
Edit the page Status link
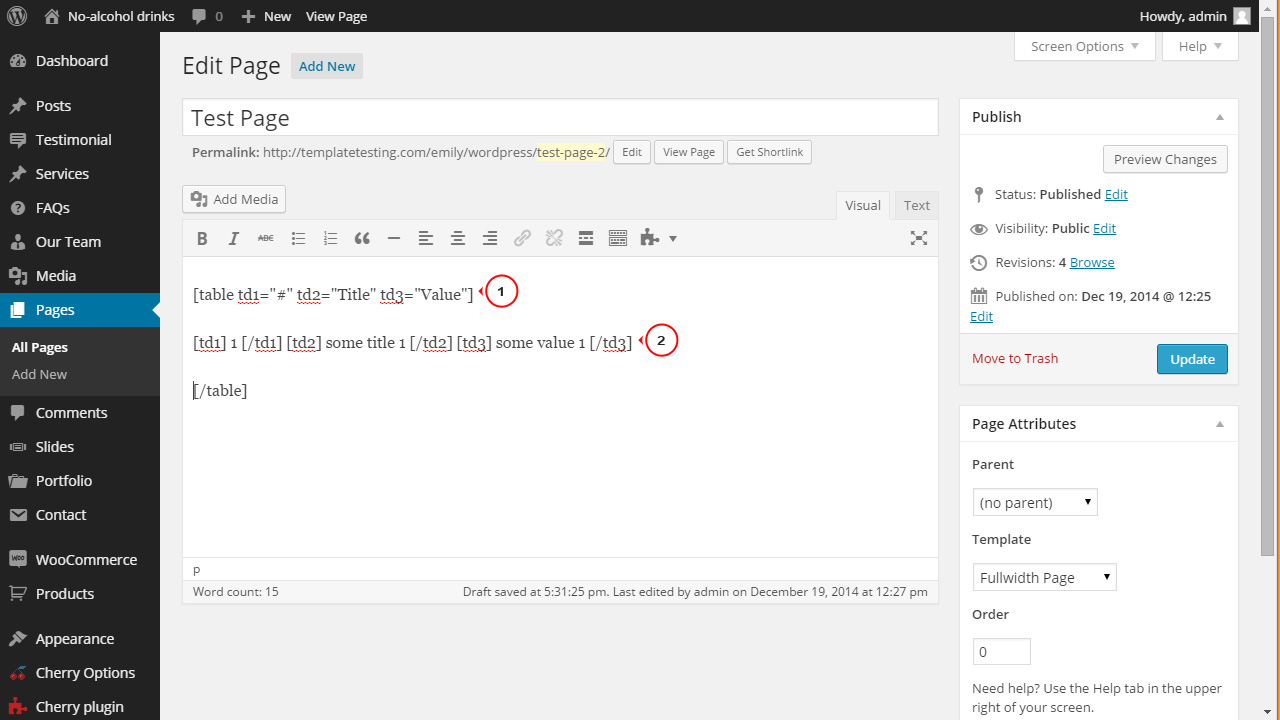[x=1116, y=194]
